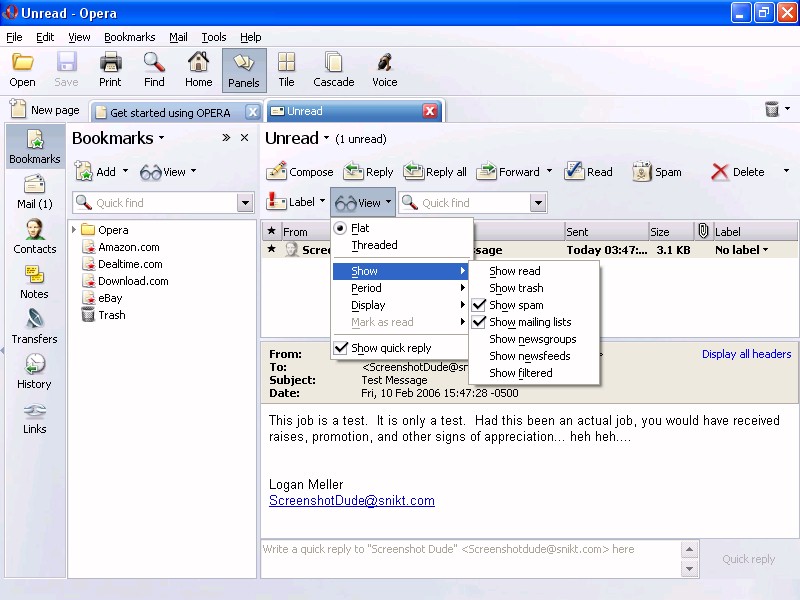Screen dimensions: 800x600
Task: Switch to Get started using OPERA tab
Action: coord(169,112)
